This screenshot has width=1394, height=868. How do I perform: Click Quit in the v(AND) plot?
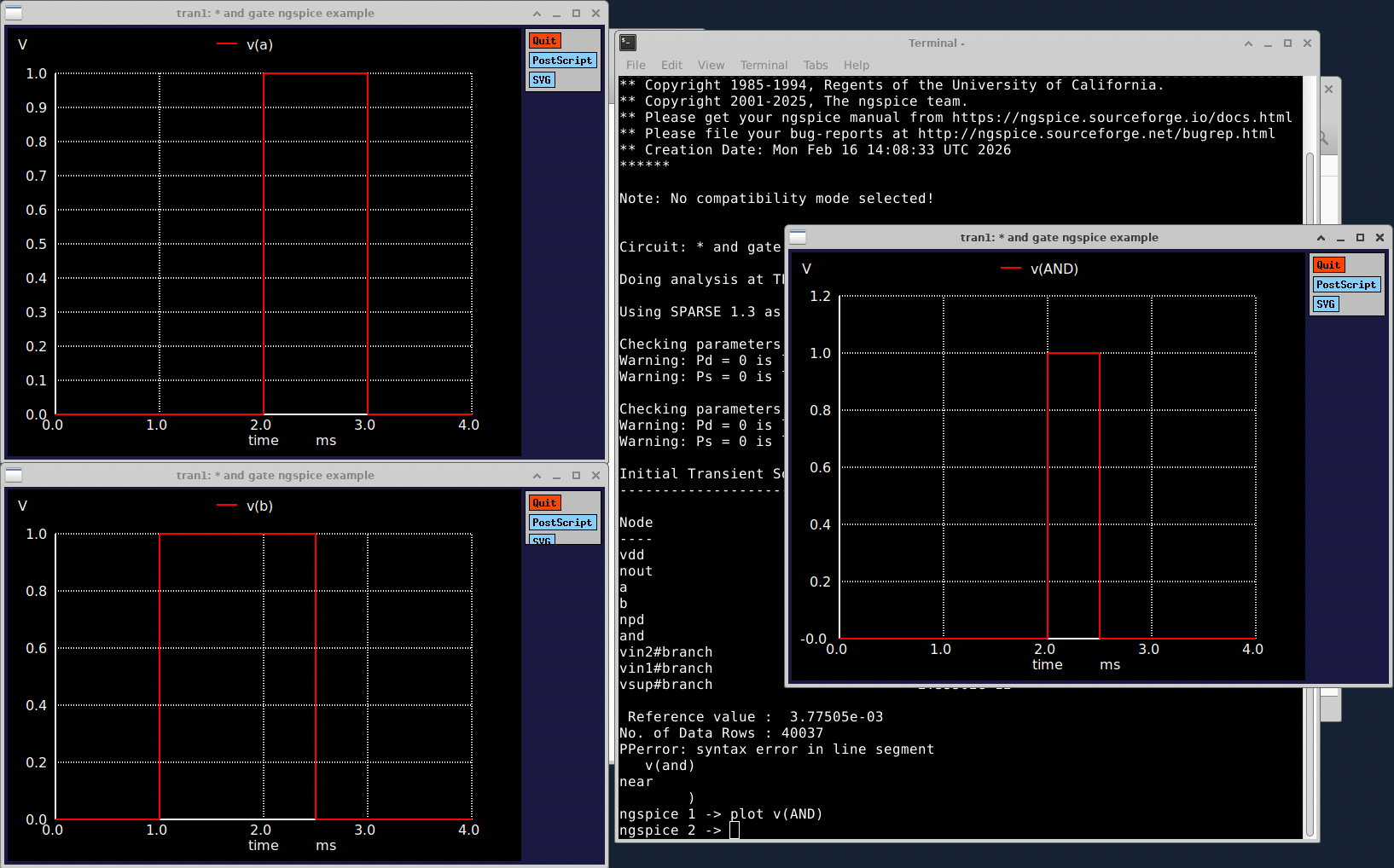pos(1328,265)
